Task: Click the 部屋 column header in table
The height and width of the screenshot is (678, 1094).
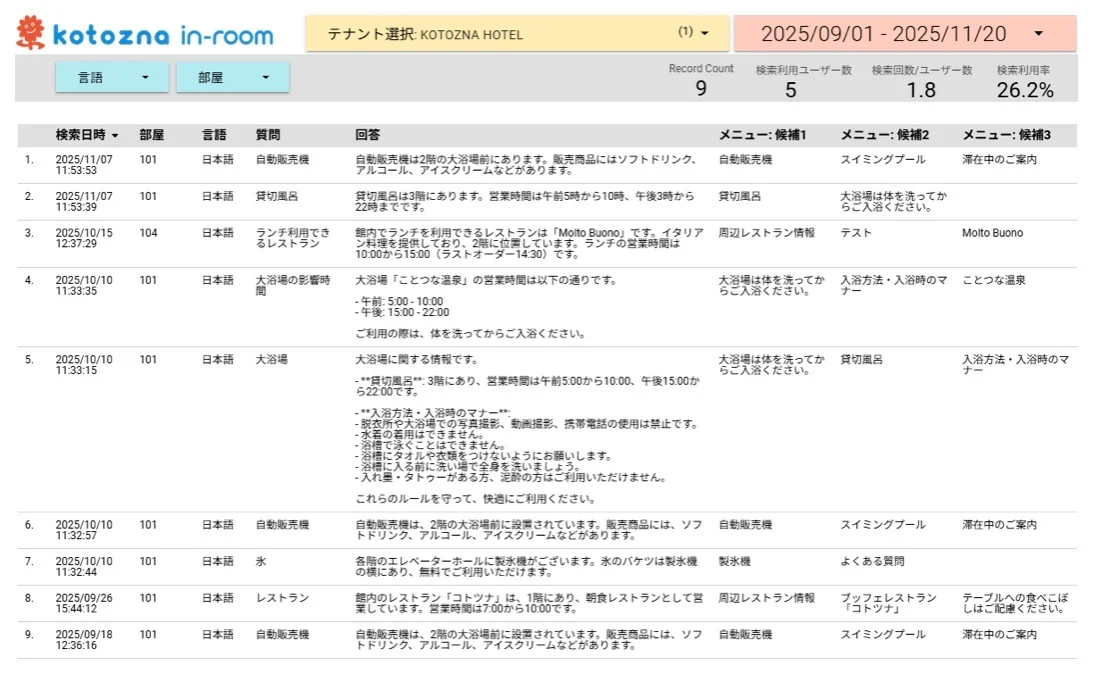Action: coord(151,135)
